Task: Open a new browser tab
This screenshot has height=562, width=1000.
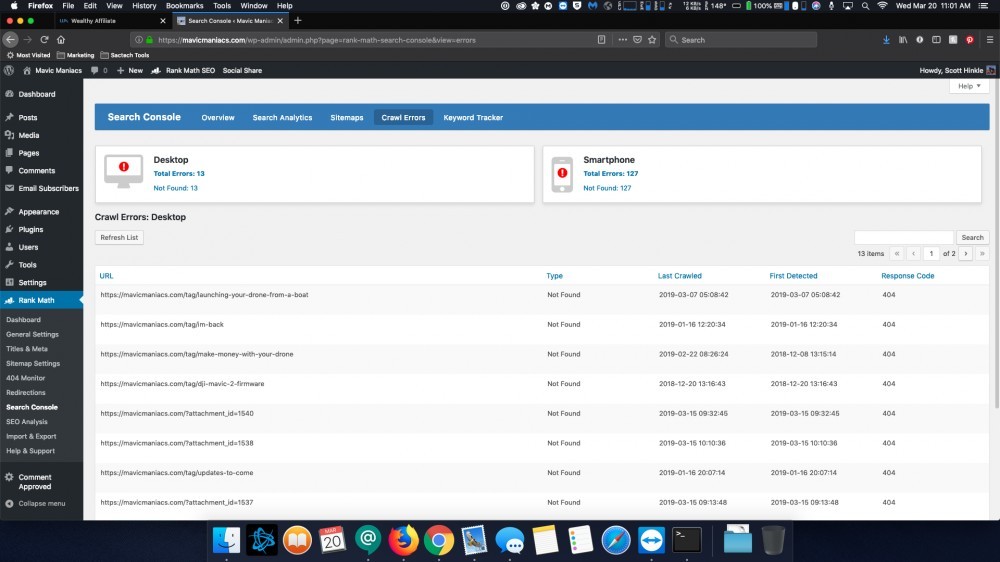Action: point(298,20)
